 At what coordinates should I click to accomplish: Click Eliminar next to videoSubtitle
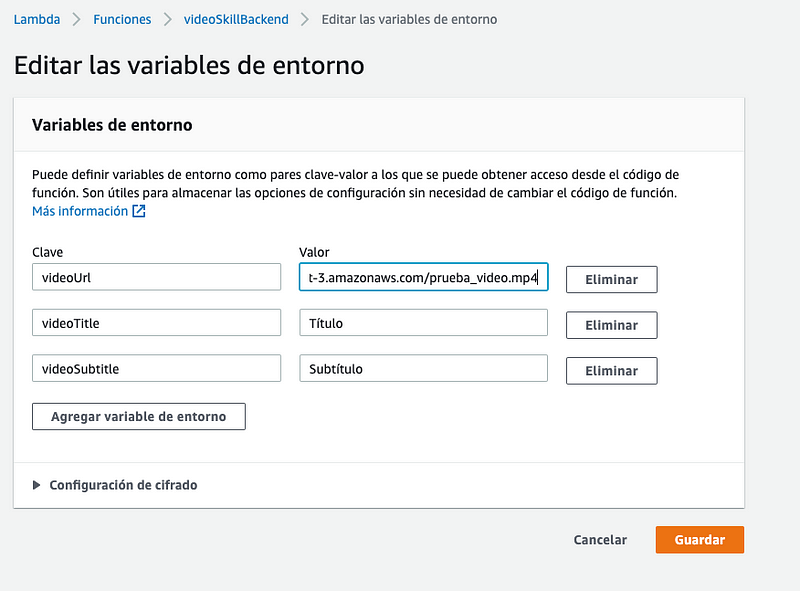611,371
